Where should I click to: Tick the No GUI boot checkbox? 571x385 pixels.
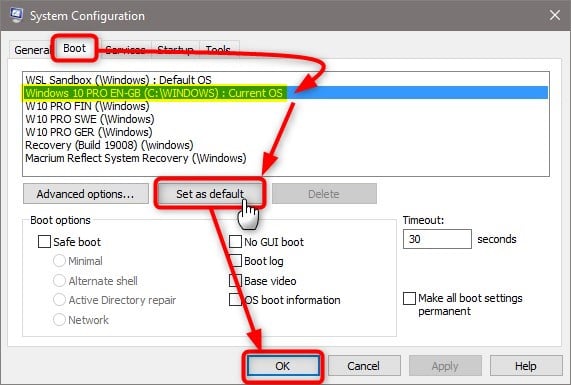[x=235, y=241]
